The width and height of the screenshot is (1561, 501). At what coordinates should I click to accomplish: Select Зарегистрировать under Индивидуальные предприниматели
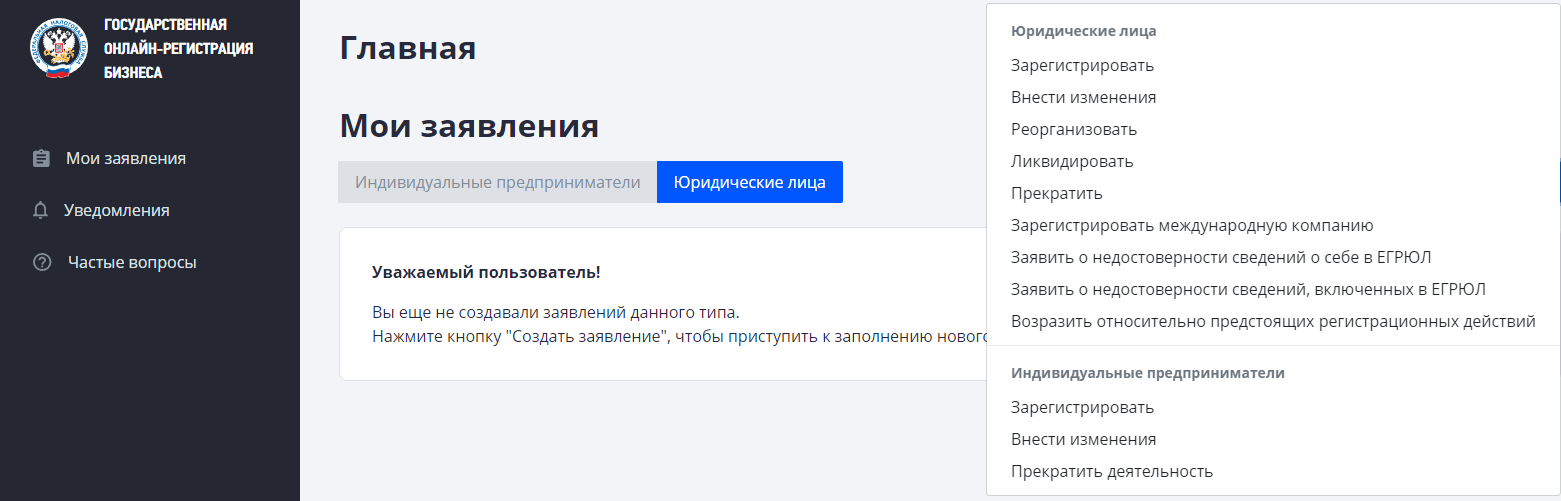tap(1082, 407)
